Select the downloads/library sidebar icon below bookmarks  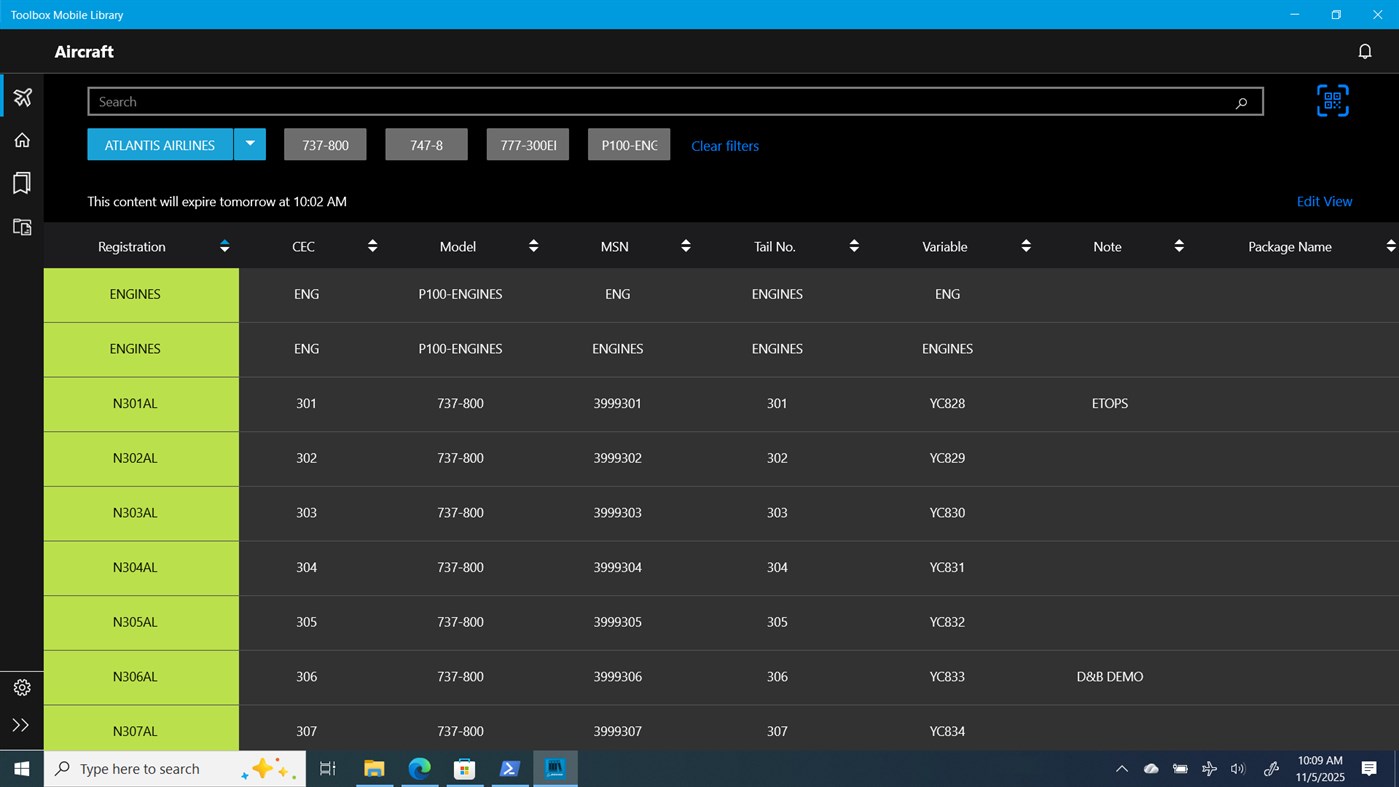(21, 227)
